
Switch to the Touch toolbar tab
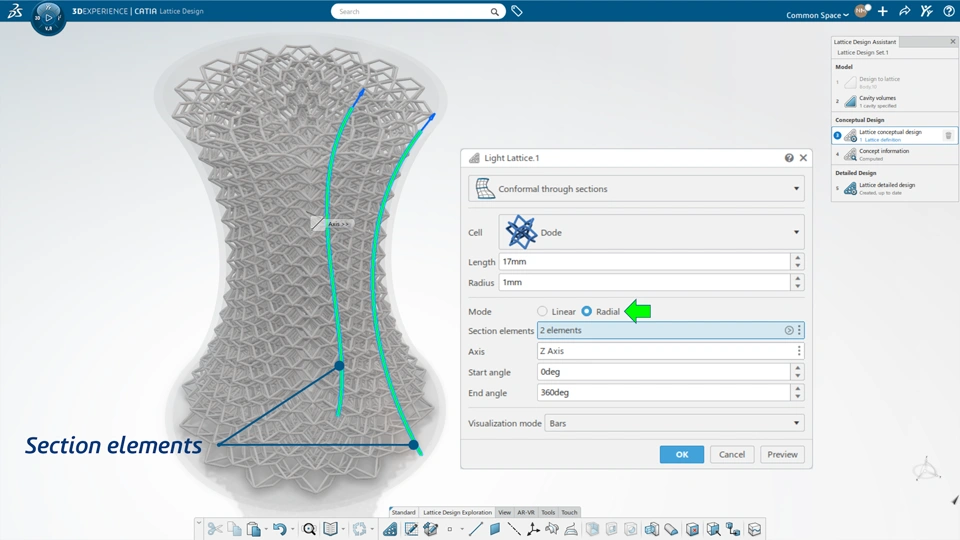(569, 512)
